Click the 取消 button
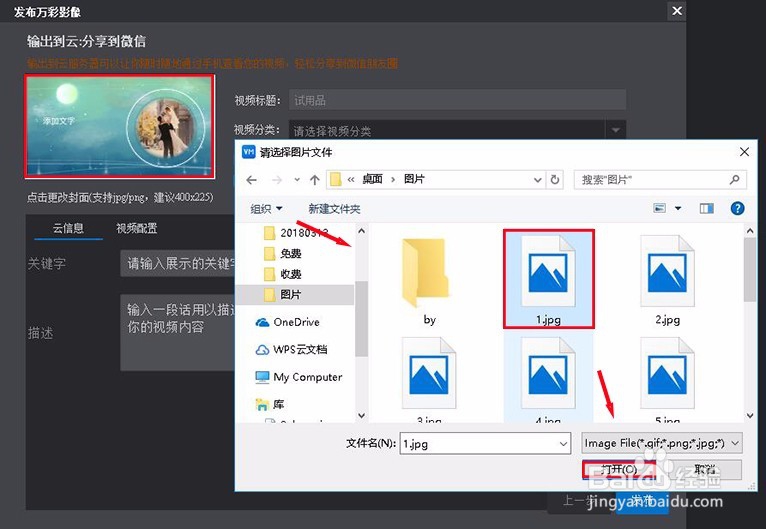Image resolution: width=766 pixels, height=529 pixels. 705,469
